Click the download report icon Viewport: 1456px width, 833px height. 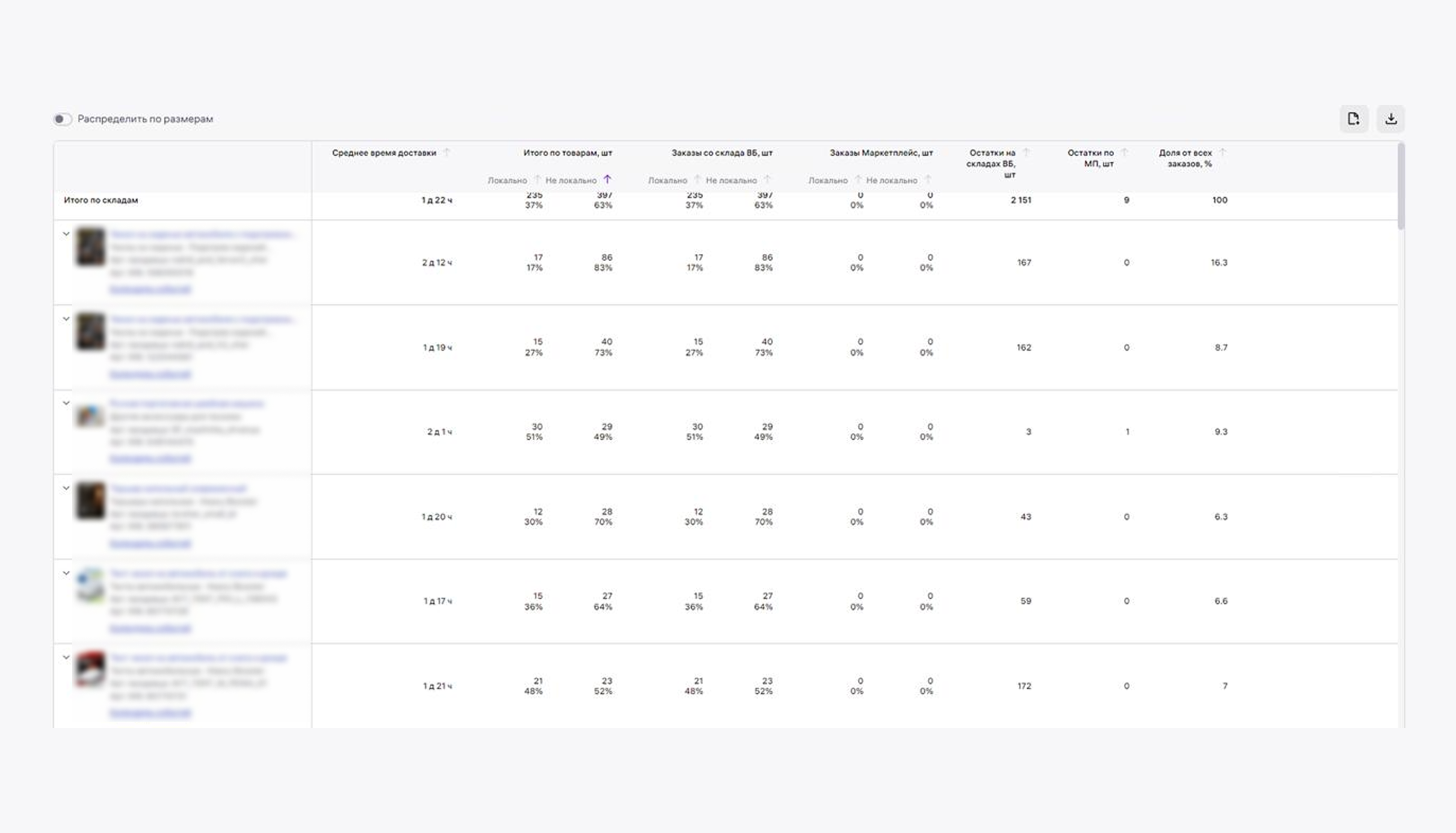[x=1390, y=119]
